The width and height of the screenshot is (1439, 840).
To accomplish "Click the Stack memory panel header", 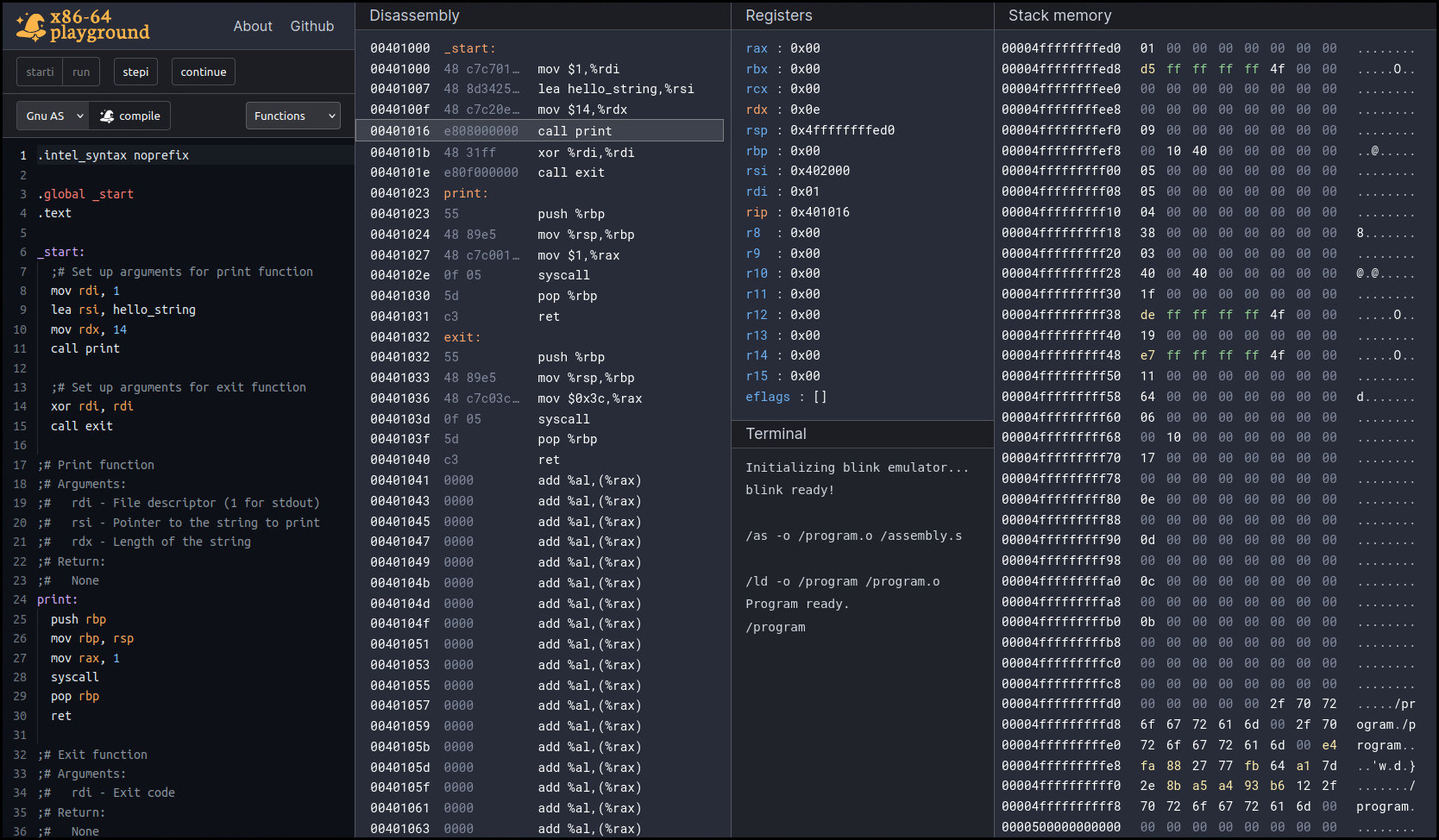I will point(1215,16).
